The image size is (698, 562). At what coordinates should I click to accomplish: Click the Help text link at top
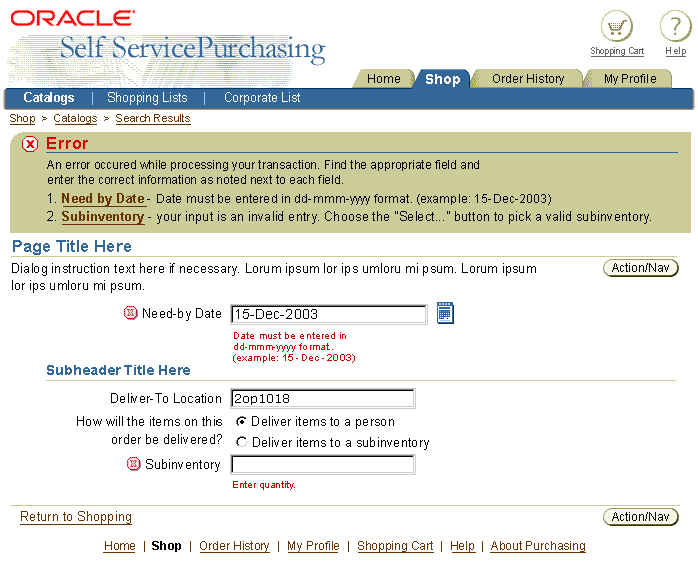(x=675, y=51)
